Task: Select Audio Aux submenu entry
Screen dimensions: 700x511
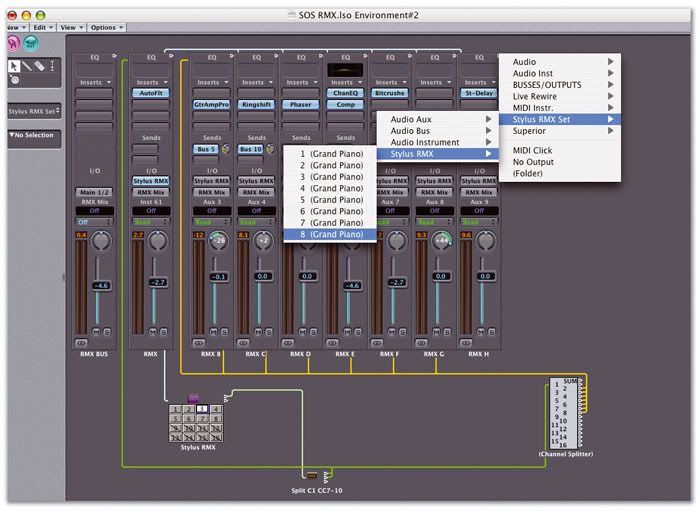Action: pyautogui.click(x=438, y=119)
